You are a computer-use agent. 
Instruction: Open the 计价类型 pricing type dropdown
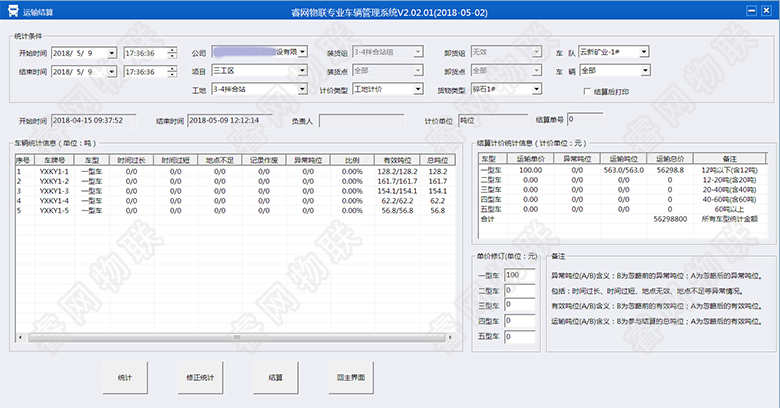pos(405,90)
